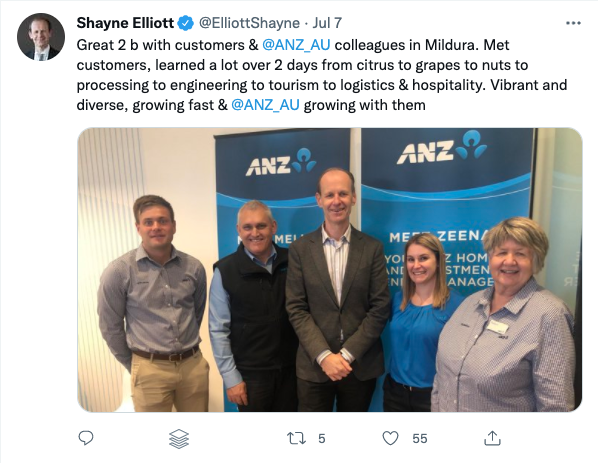The image size is (598, 463).
Task: Retweet using the arrows icon
Action: (x=296, y=438)
